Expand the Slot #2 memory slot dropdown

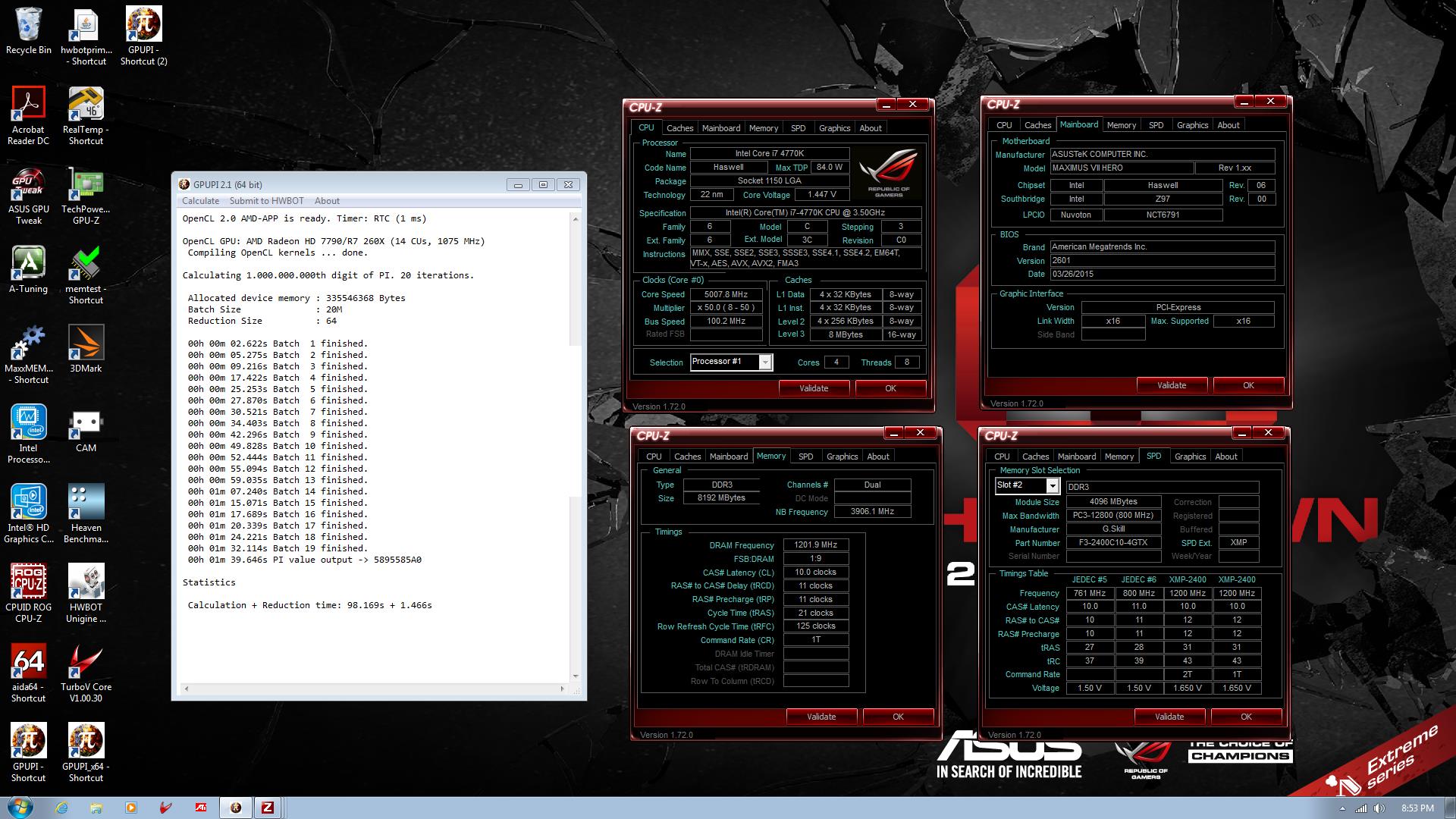coord(1052,486)
